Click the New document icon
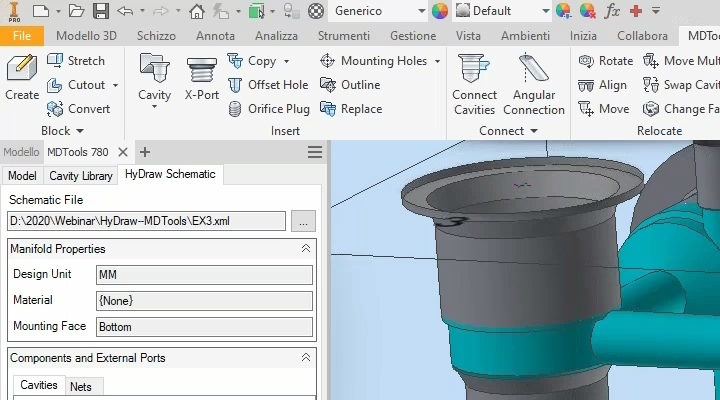 click(41, 11)
